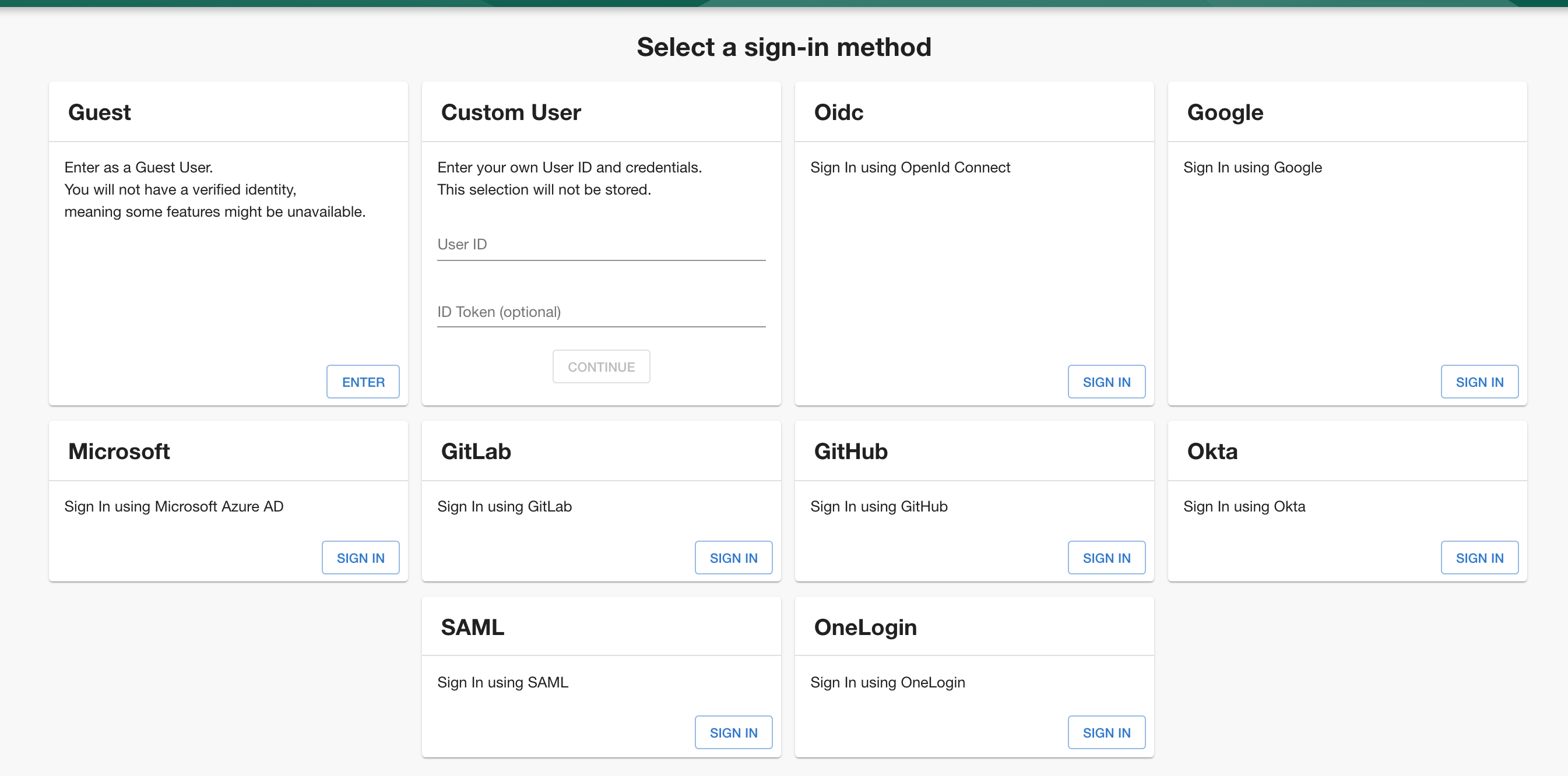Click the Google card heading
Viewport: 1568px width, 776px height.
point(1224,112)
